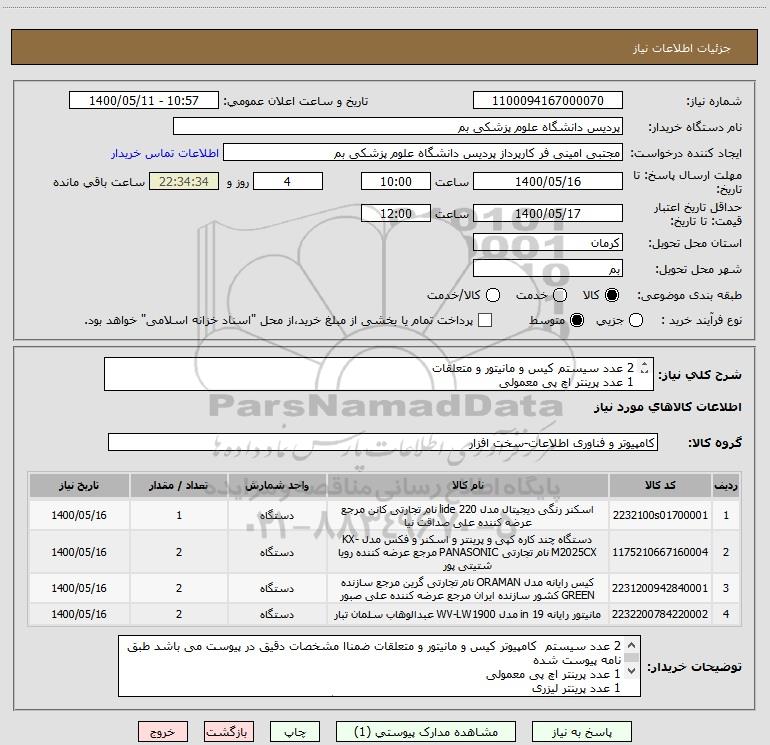770x745 pixels.
Task: Click quantity cell in row 1 scanner
Action: pyautogui.click(x=179, y=515)
